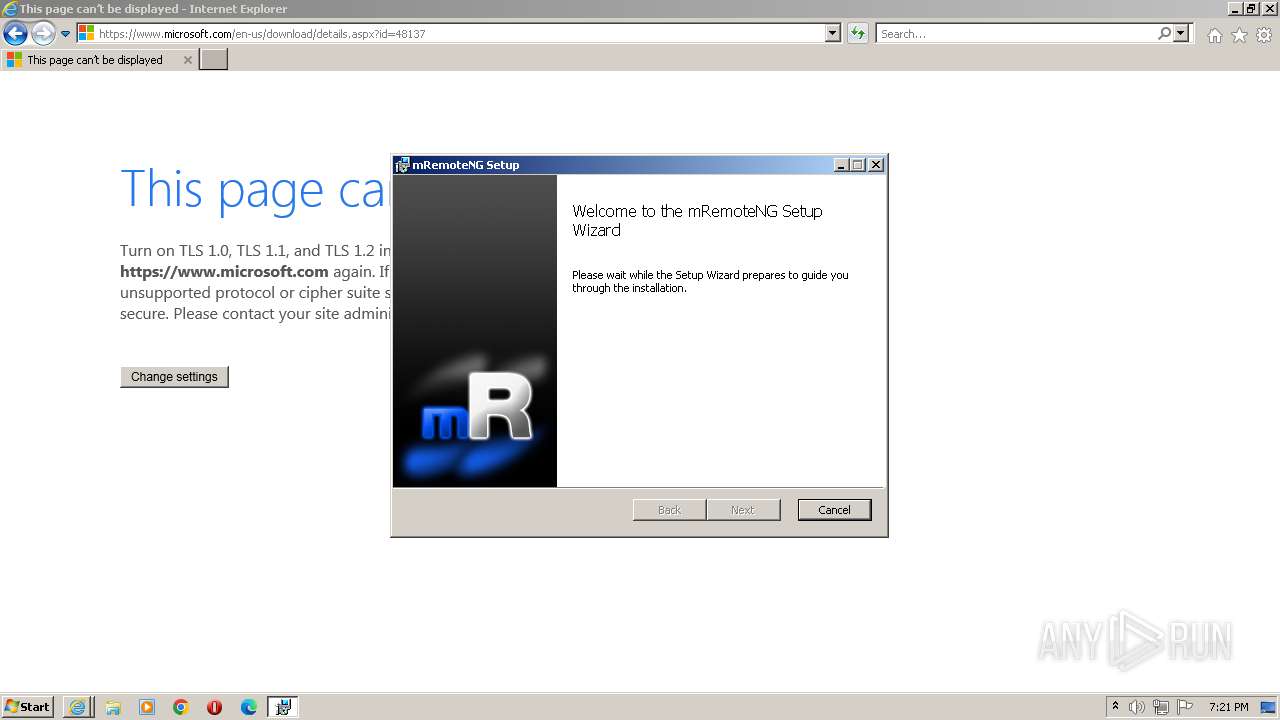This screenshot has width=1280, height=720.
Task: Click the Next button in Setup wizard
Action: pyautogui.click(x=742, y=510)
